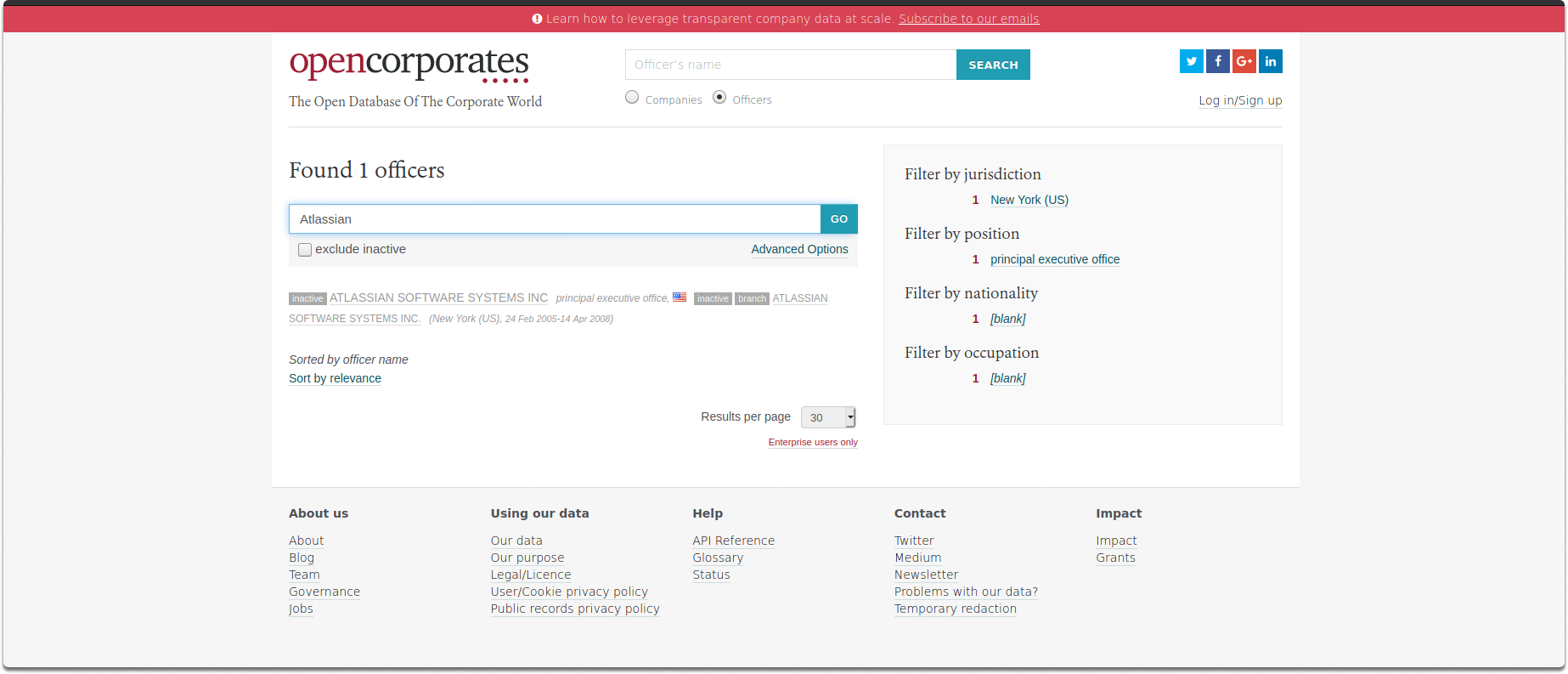Open Glossary footer link
The width and height of the screenshot is (1568, 674).
(718, 558)
